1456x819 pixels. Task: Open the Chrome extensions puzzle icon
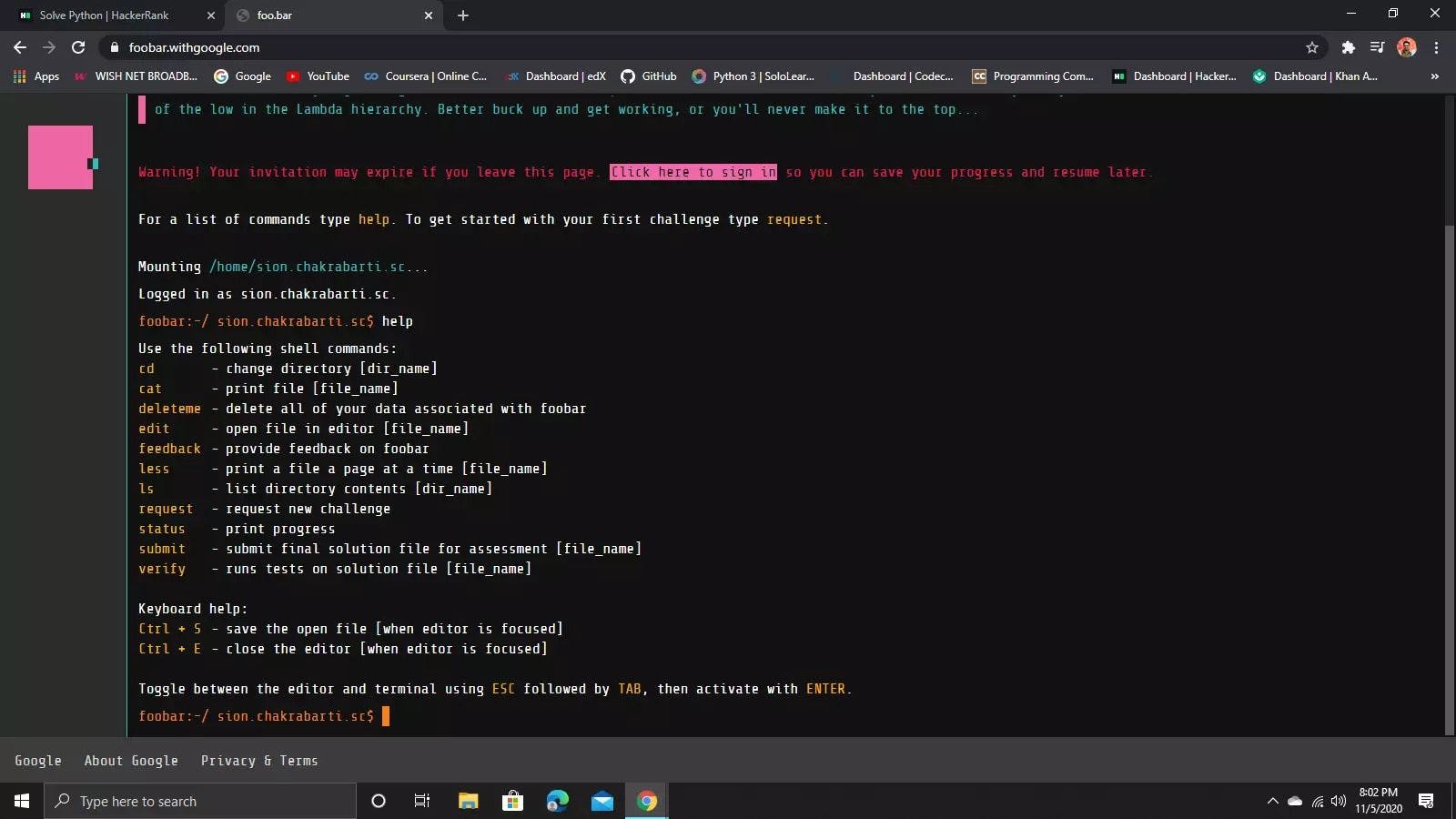pos(1348,47)
